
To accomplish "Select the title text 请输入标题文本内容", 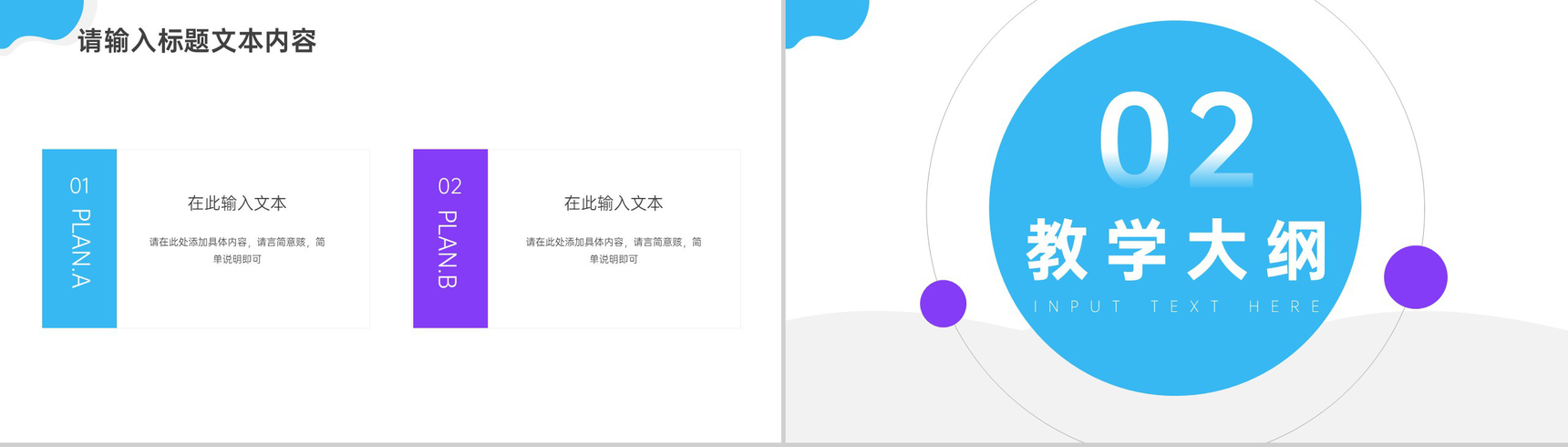I will point(197,41).
